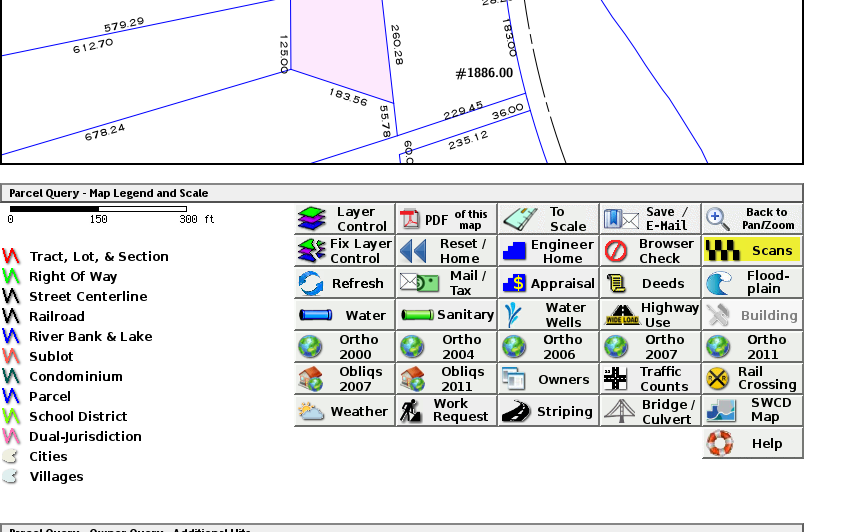Screen dimensions: 847x532
Task: Open the Owners button
Action: 548,379
